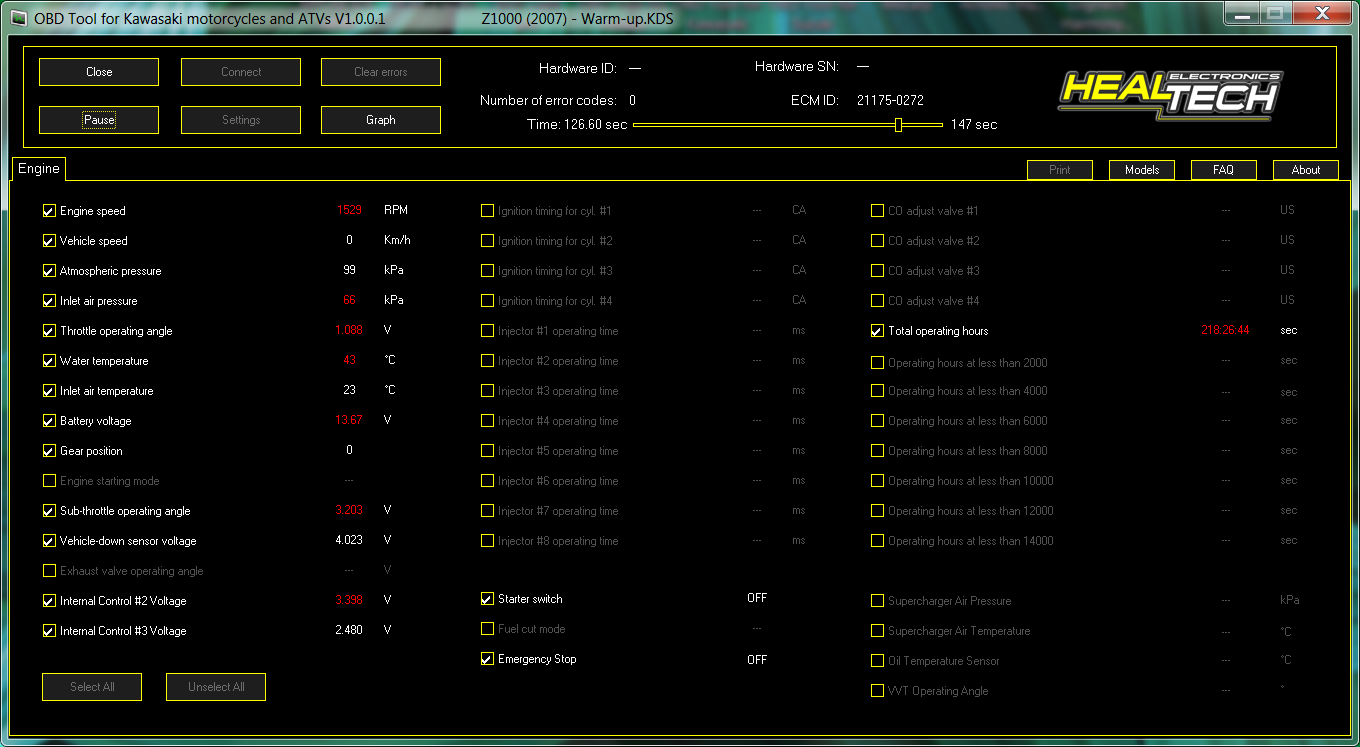Image resolution: width=1360 pixels, height=747 pixels.
Task: Click the Number of error codes label
Action: click(548, 100)
